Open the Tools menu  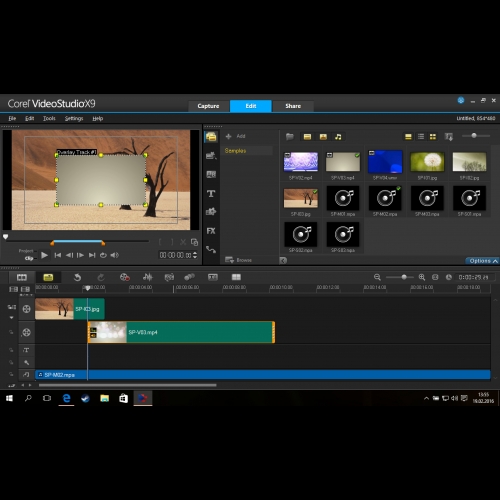[49, 118]
